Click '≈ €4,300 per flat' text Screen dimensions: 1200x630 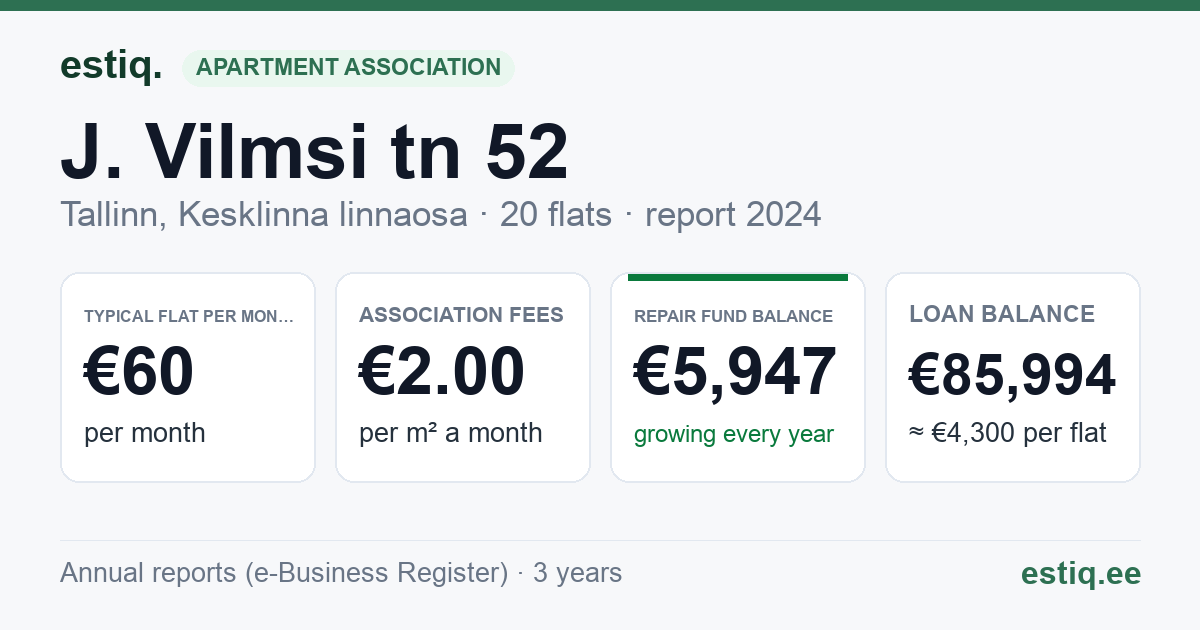pyautogui.click(x=1008, y=433)
